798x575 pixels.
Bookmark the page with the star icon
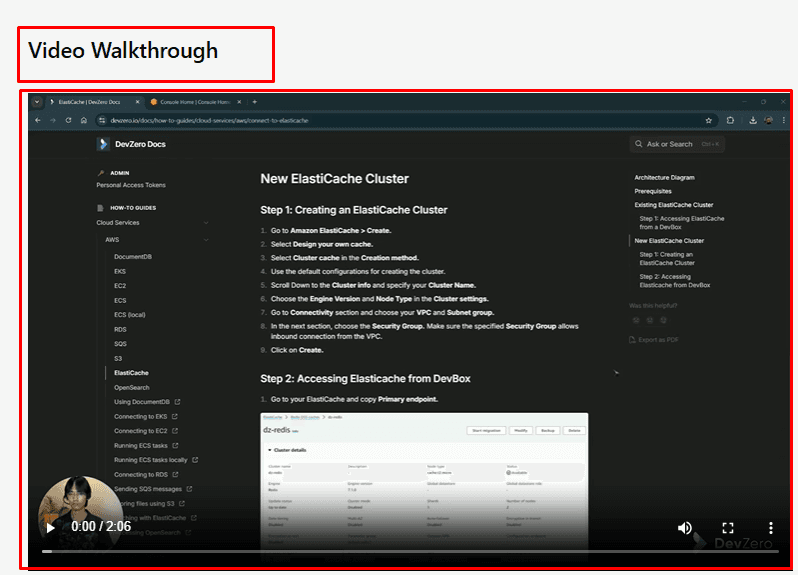708,121
